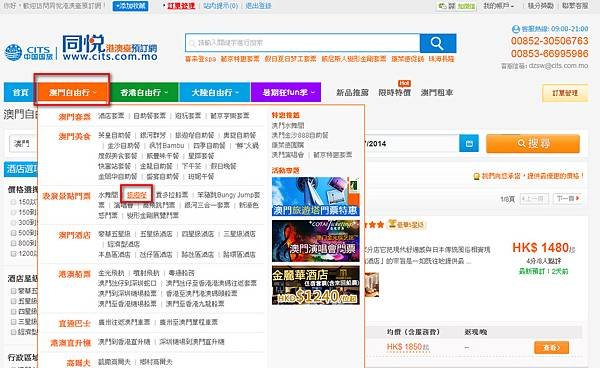Click the Bambu buffet link
This screenshot has width=600, height=368.
pos(166,146)
